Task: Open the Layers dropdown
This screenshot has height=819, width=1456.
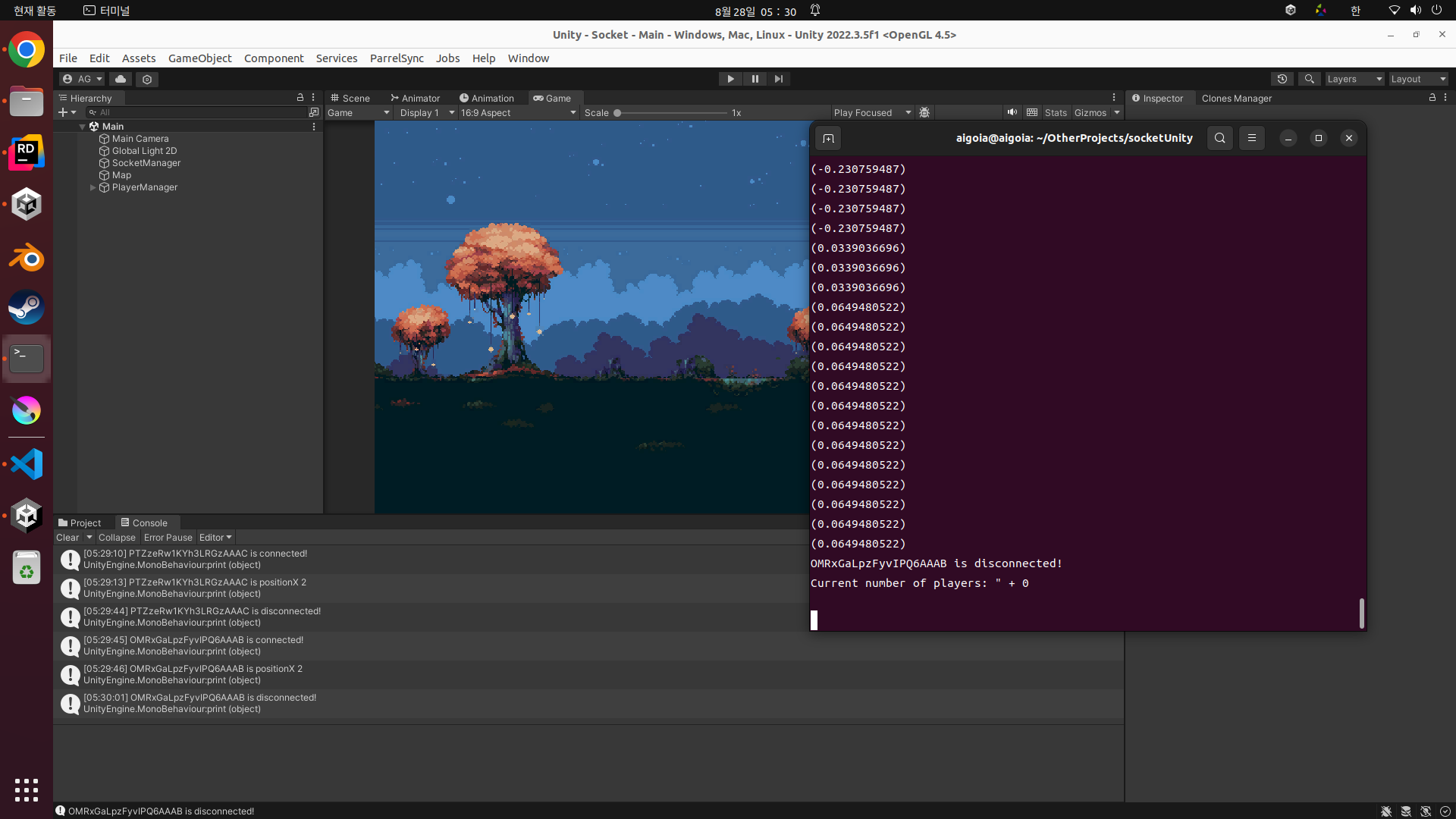Action: tap(1354, 79)
